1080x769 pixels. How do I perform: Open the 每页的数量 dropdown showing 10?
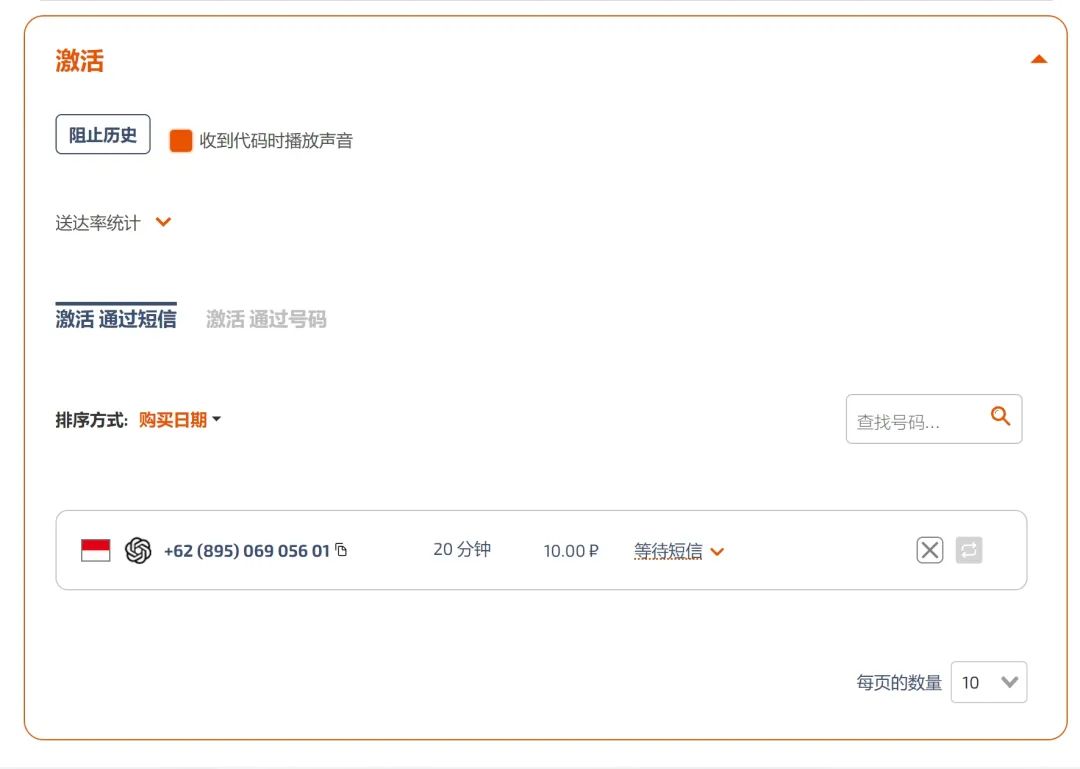pyautogui.click(x=988, y=682)
